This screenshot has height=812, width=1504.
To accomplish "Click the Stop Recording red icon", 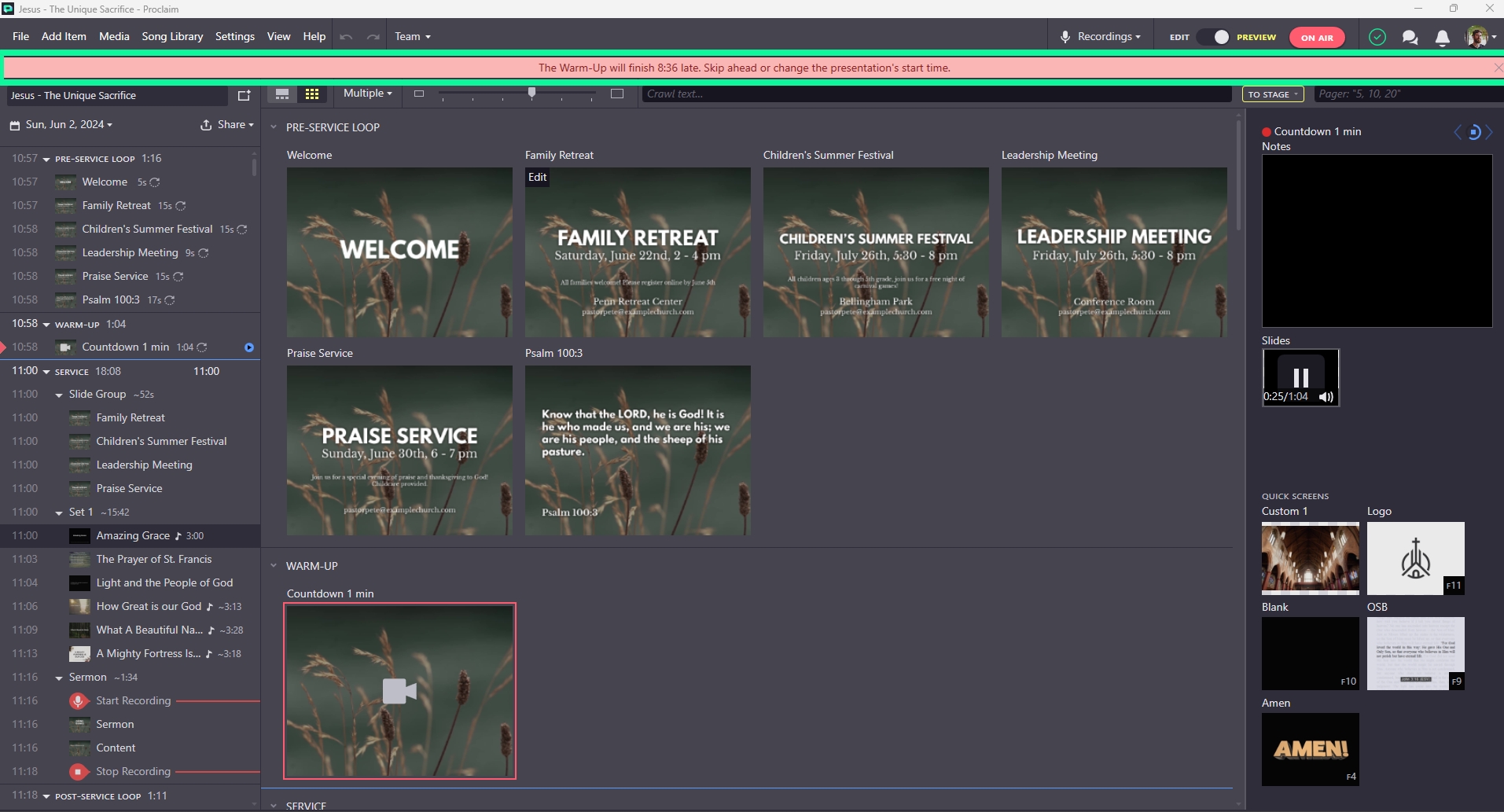I will tap(78, 771).
